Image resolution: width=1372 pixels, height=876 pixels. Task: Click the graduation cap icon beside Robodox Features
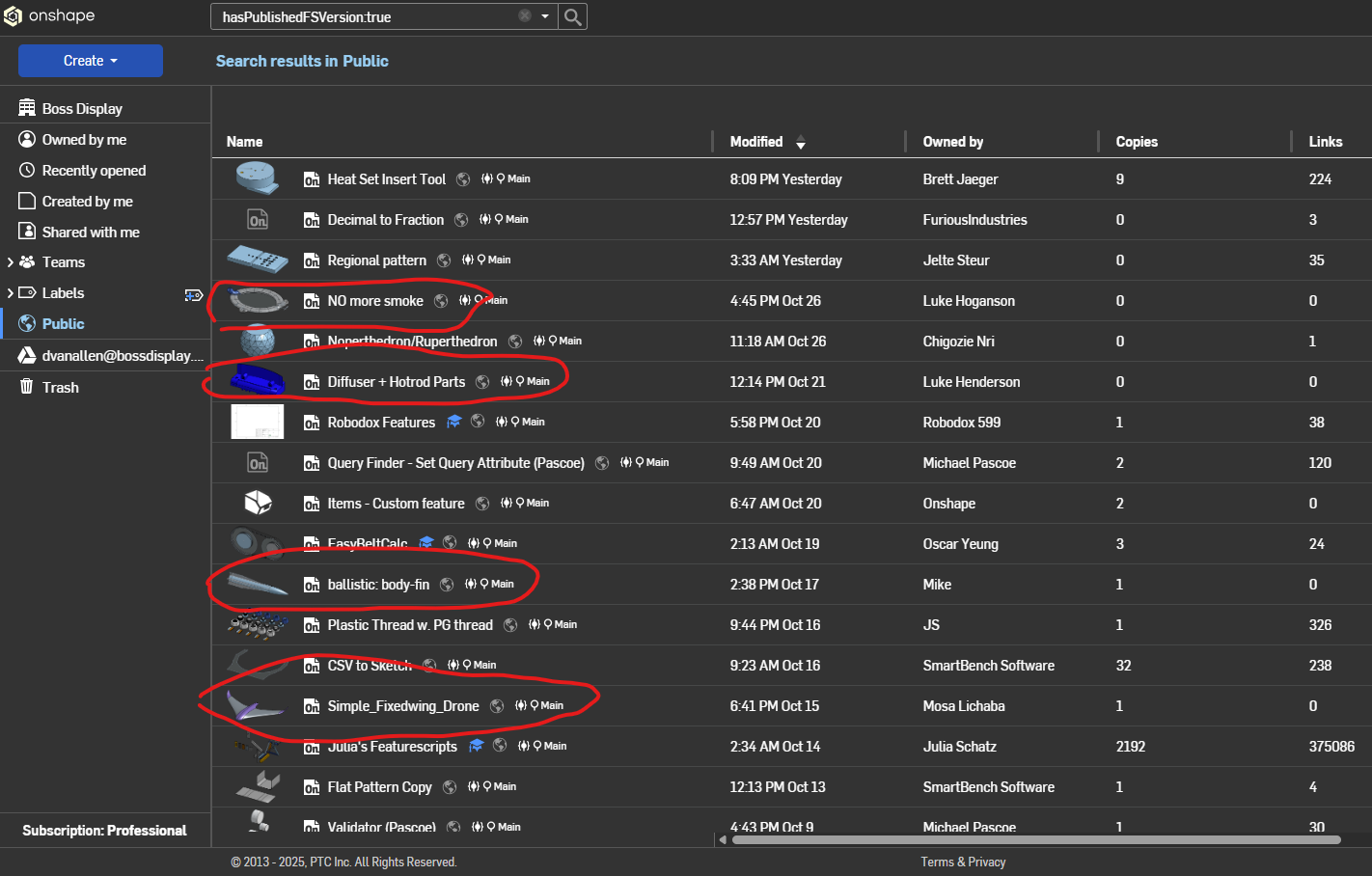(454, 422)
